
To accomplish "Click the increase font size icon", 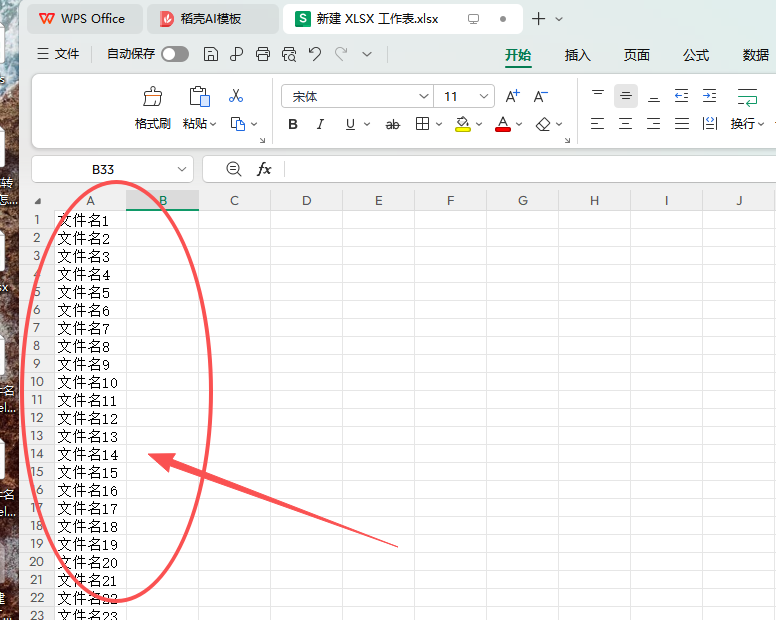I will pyautogui.click(x=512, y=96).
